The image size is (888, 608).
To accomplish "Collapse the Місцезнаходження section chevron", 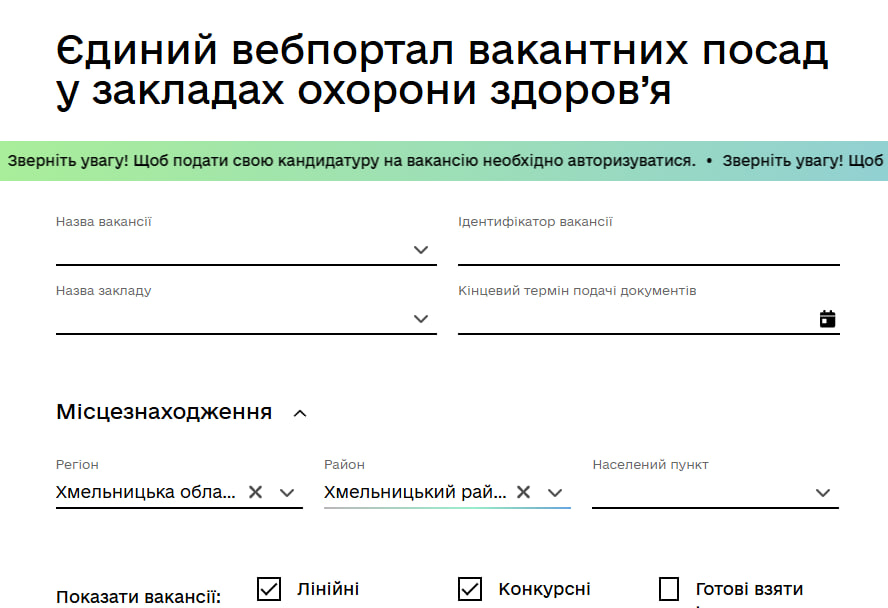I will 300,413.
